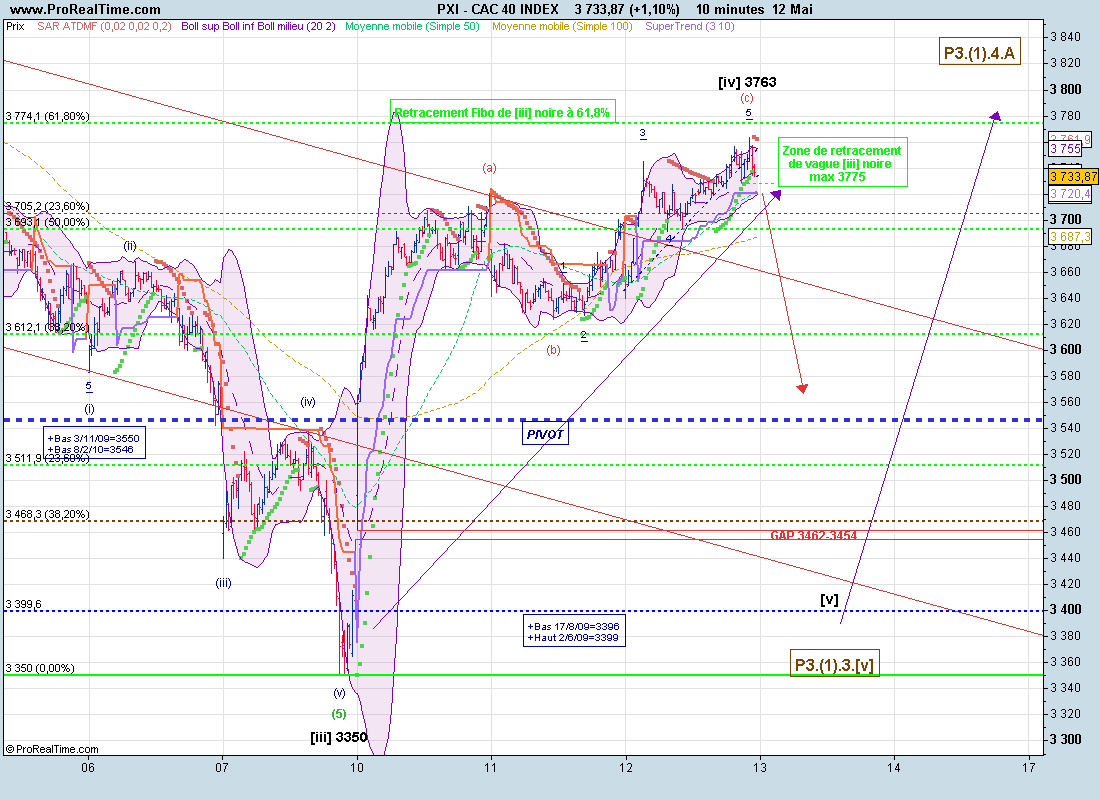Click the 'Moyenne mobile (Simple 50)' label
This screenshot has width=1100, height=800.
[x=412, y=27]
